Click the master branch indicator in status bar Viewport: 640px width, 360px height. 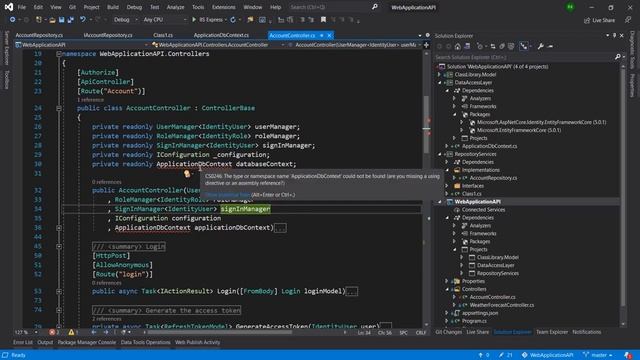click(598, 355)
